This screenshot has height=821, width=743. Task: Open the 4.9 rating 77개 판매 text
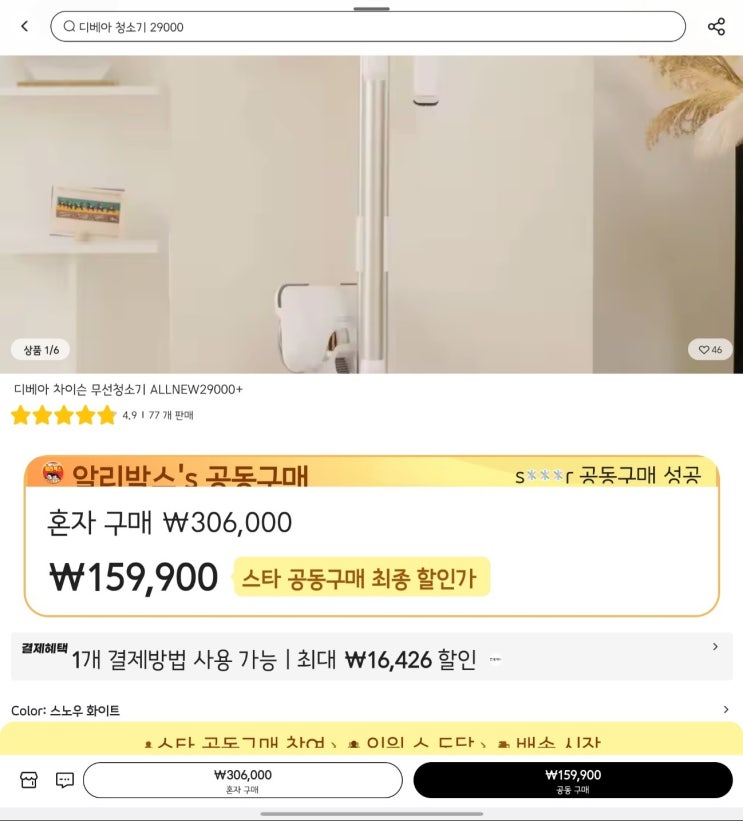tap(158, 415)
